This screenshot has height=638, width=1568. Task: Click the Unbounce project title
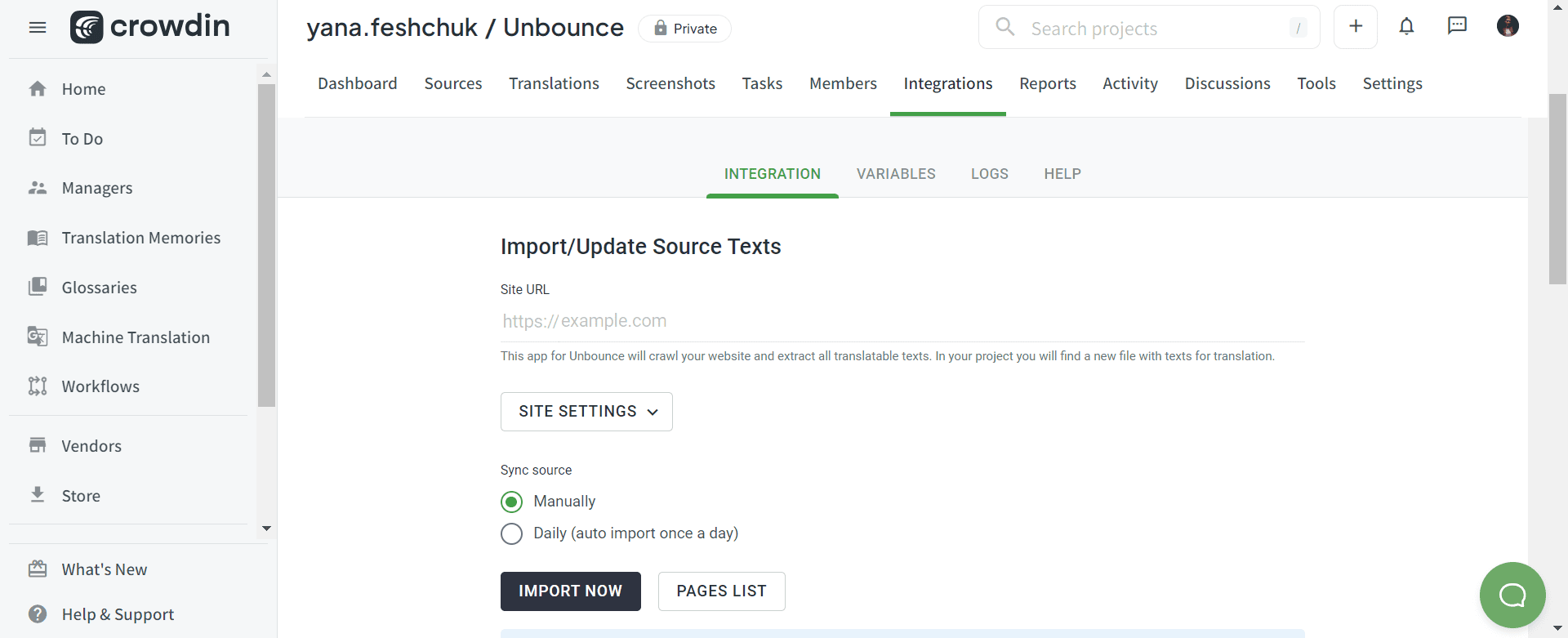click(x=563, y=28)
